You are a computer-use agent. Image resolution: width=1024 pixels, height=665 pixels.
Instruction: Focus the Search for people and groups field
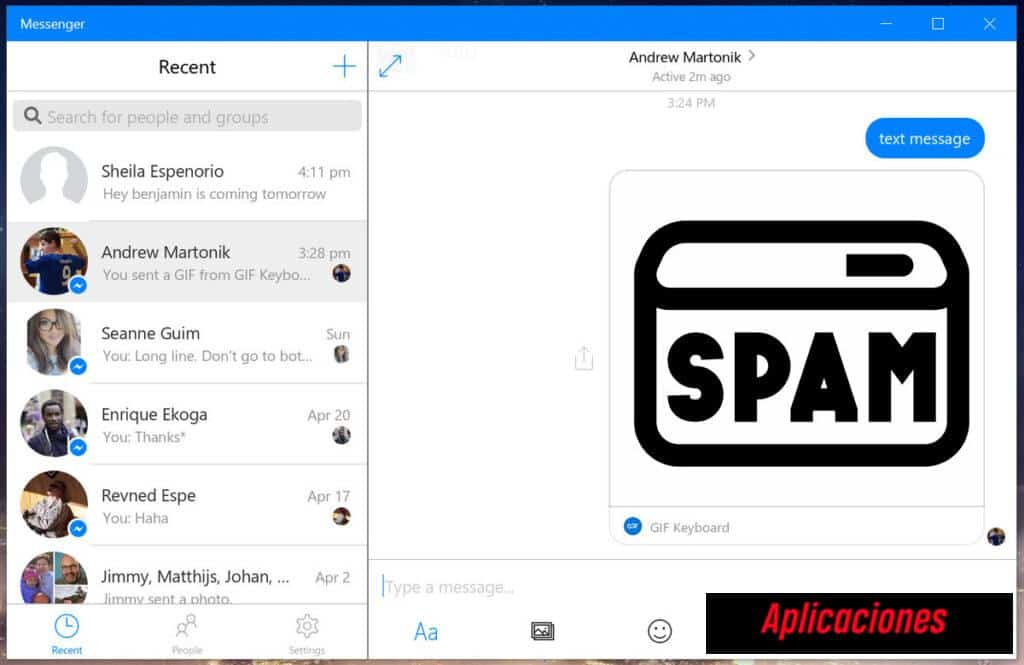[187, 116]
